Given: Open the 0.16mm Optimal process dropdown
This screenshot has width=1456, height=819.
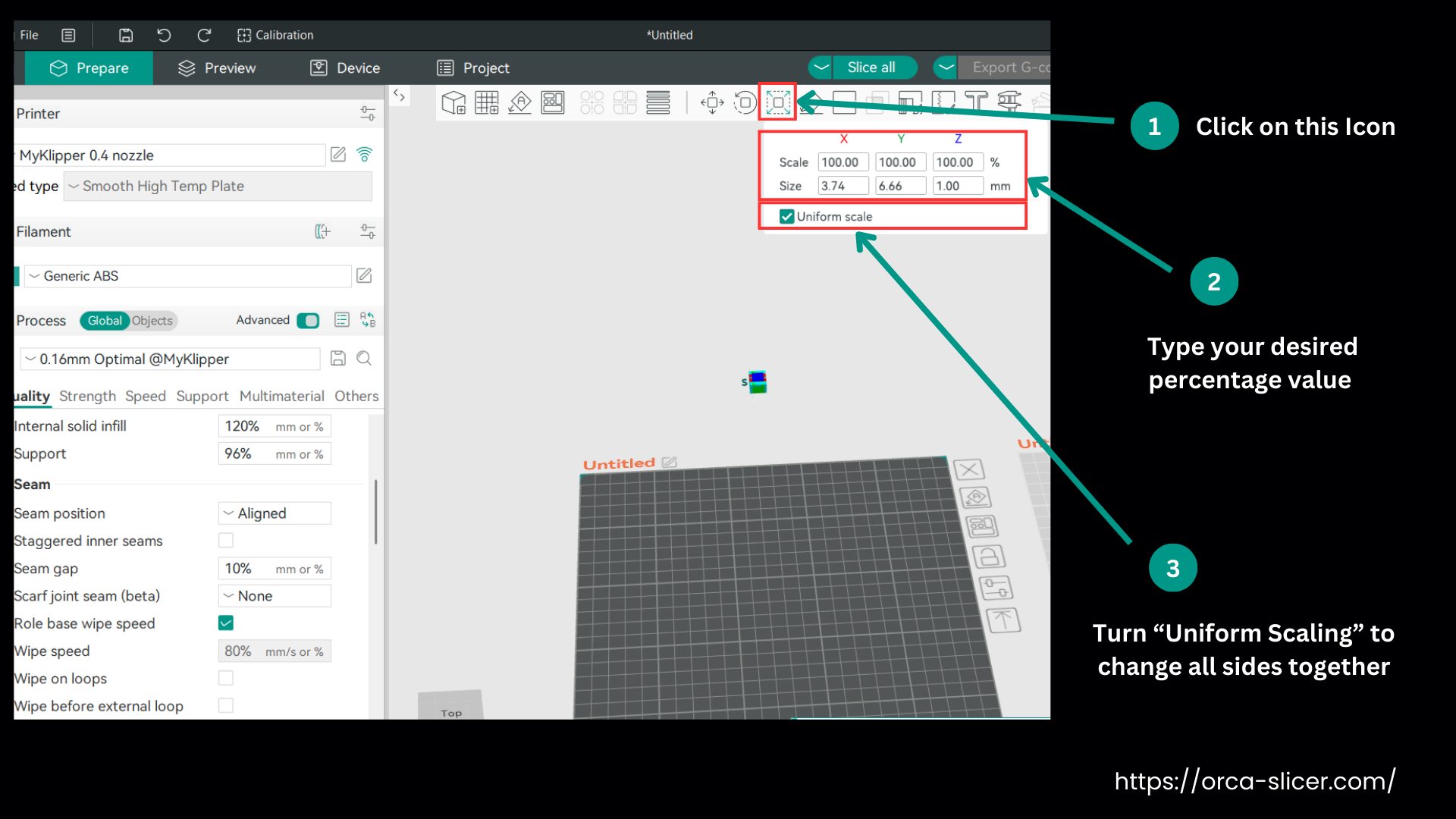Looking at the screenshot, I should coord(170,359).
